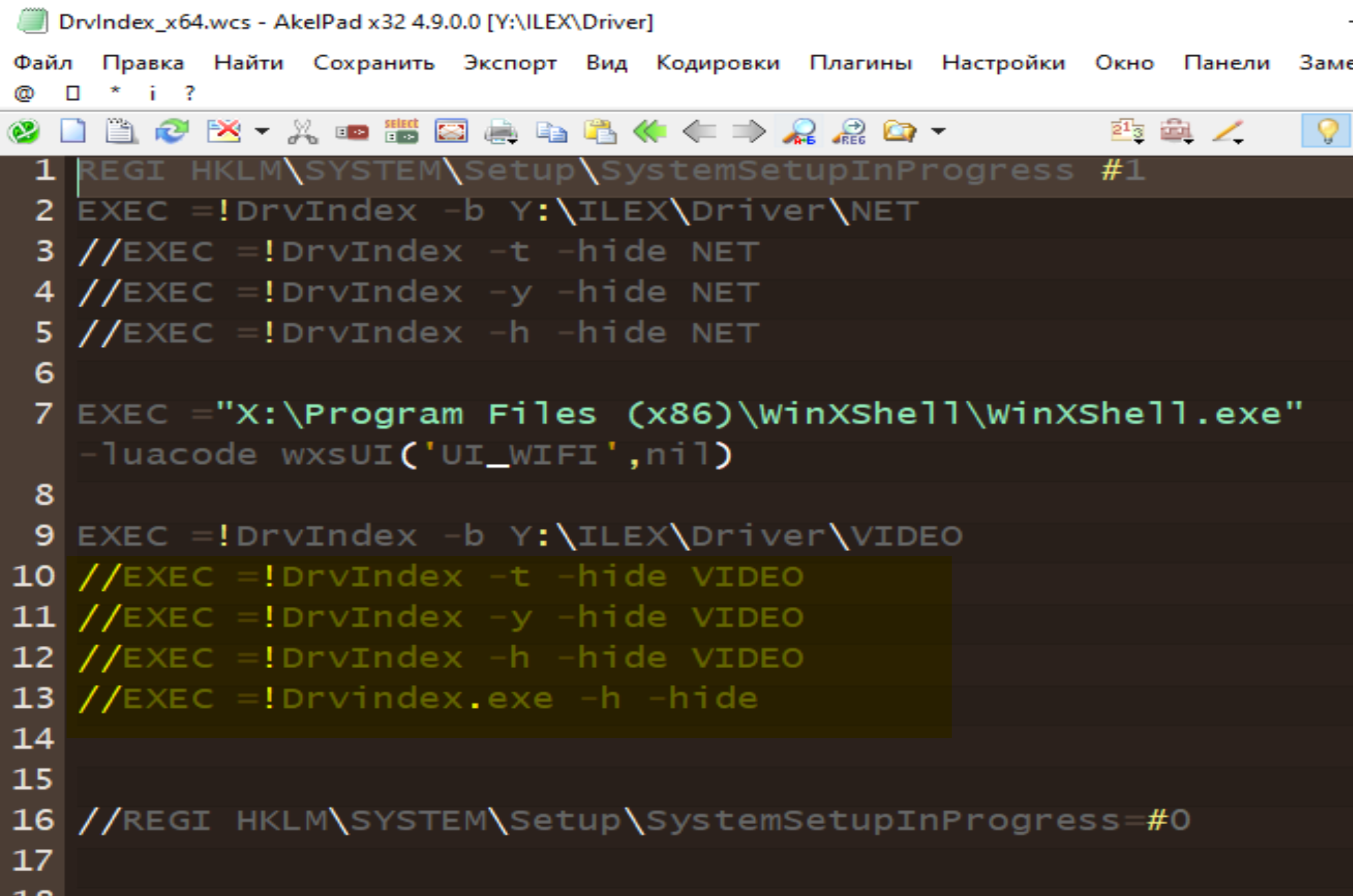Click "wxsUI('UI_WIFI',nil)" text
The image size is (1353, 896).
[x=507, y=455]
